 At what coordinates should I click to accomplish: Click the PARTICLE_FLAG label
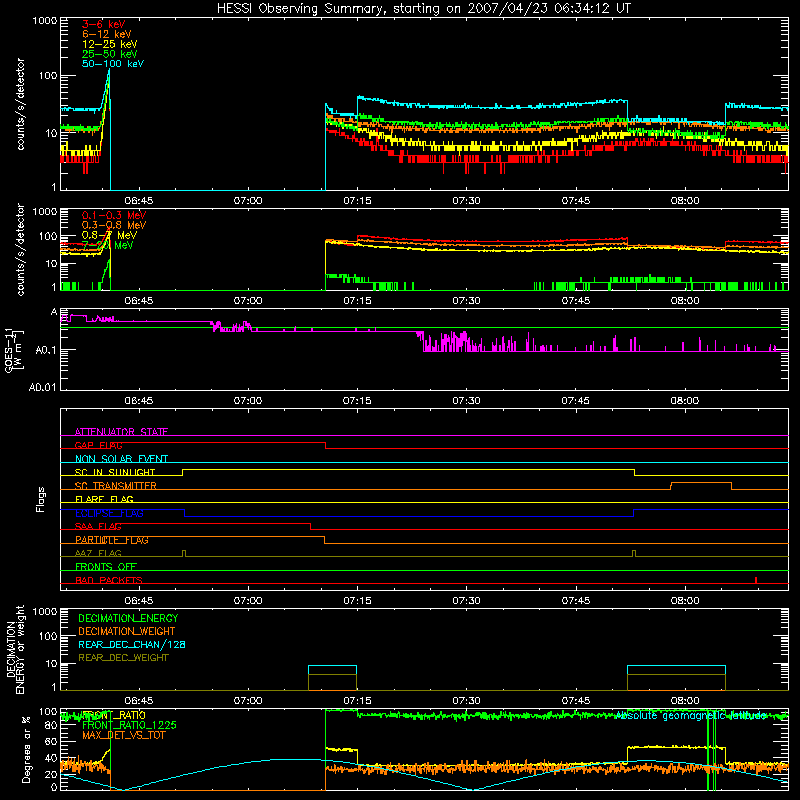(x=112, y=540)
